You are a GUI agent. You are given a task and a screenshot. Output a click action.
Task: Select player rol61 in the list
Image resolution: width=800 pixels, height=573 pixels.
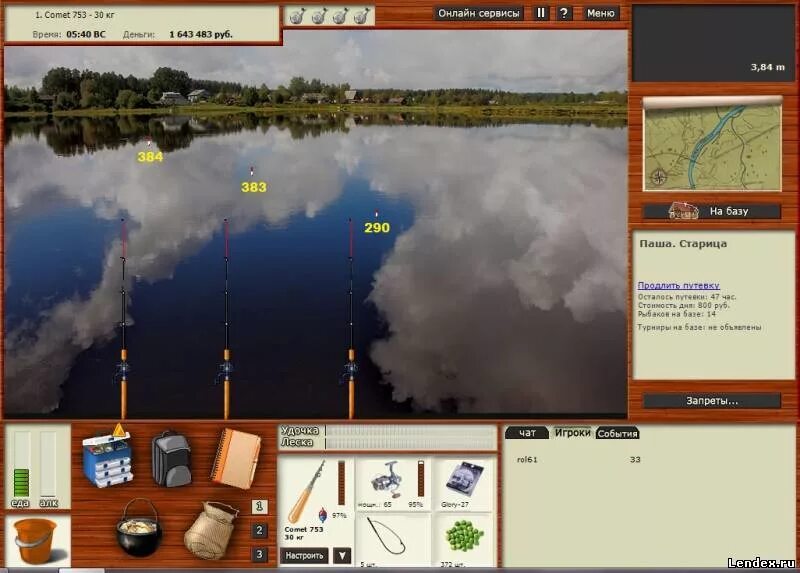tap(527, 459)
